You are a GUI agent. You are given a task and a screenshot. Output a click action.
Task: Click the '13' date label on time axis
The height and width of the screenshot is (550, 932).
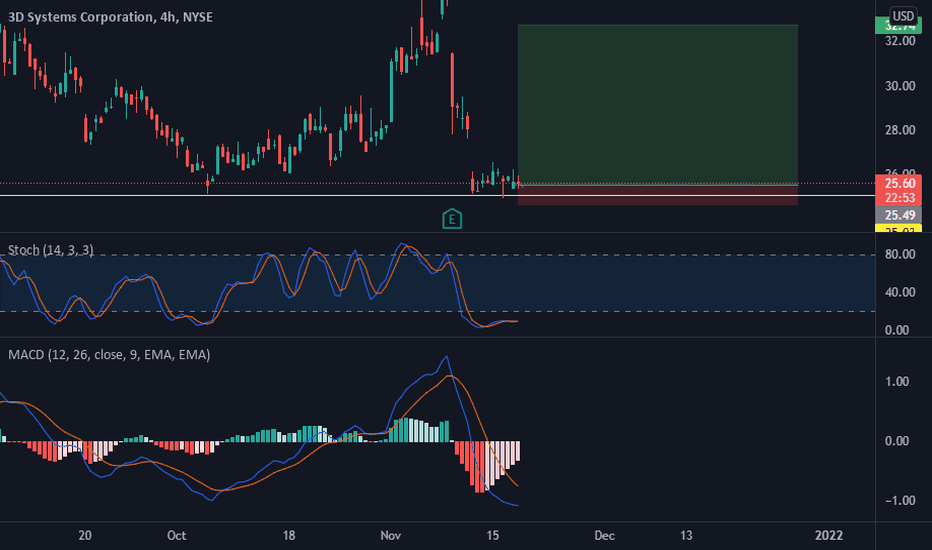coord(687,536)
